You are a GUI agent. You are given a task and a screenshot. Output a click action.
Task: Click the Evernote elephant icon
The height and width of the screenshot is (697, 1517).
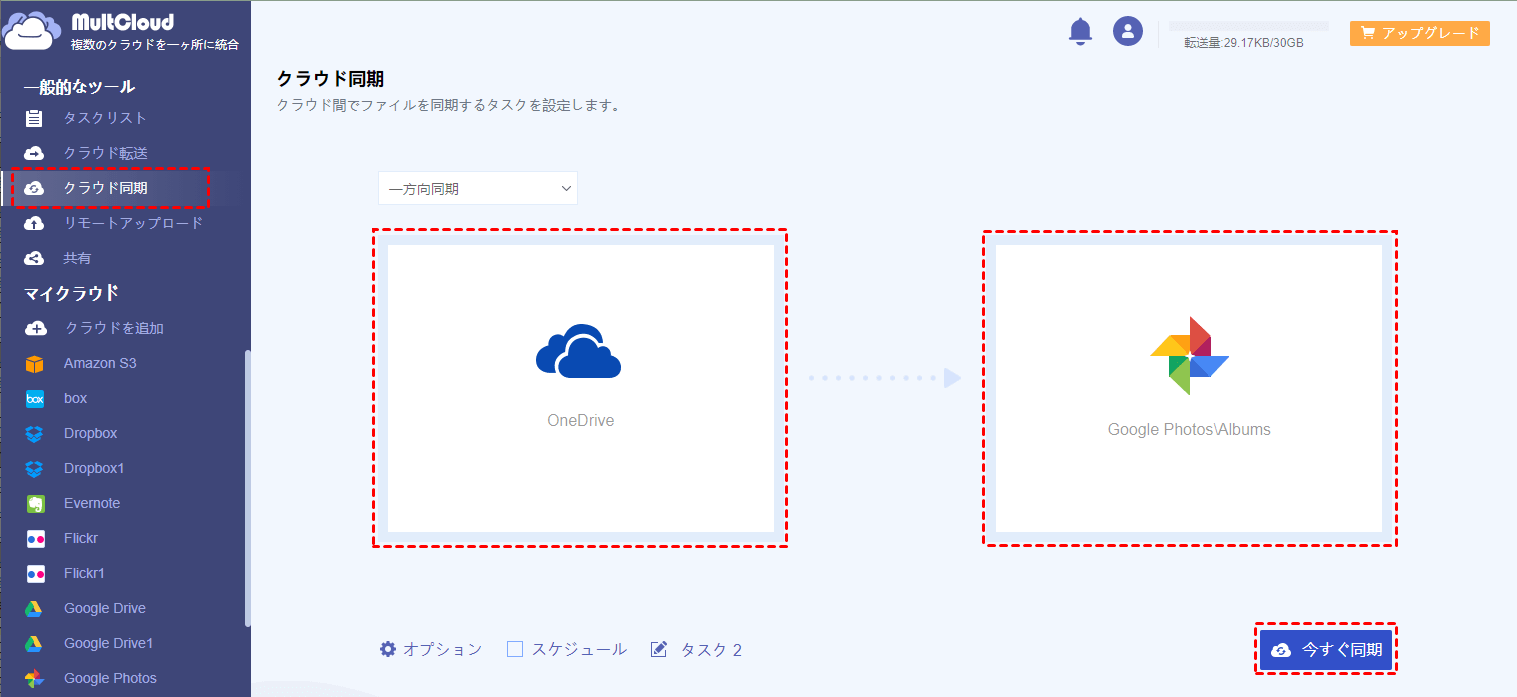(x=34, y=503)
